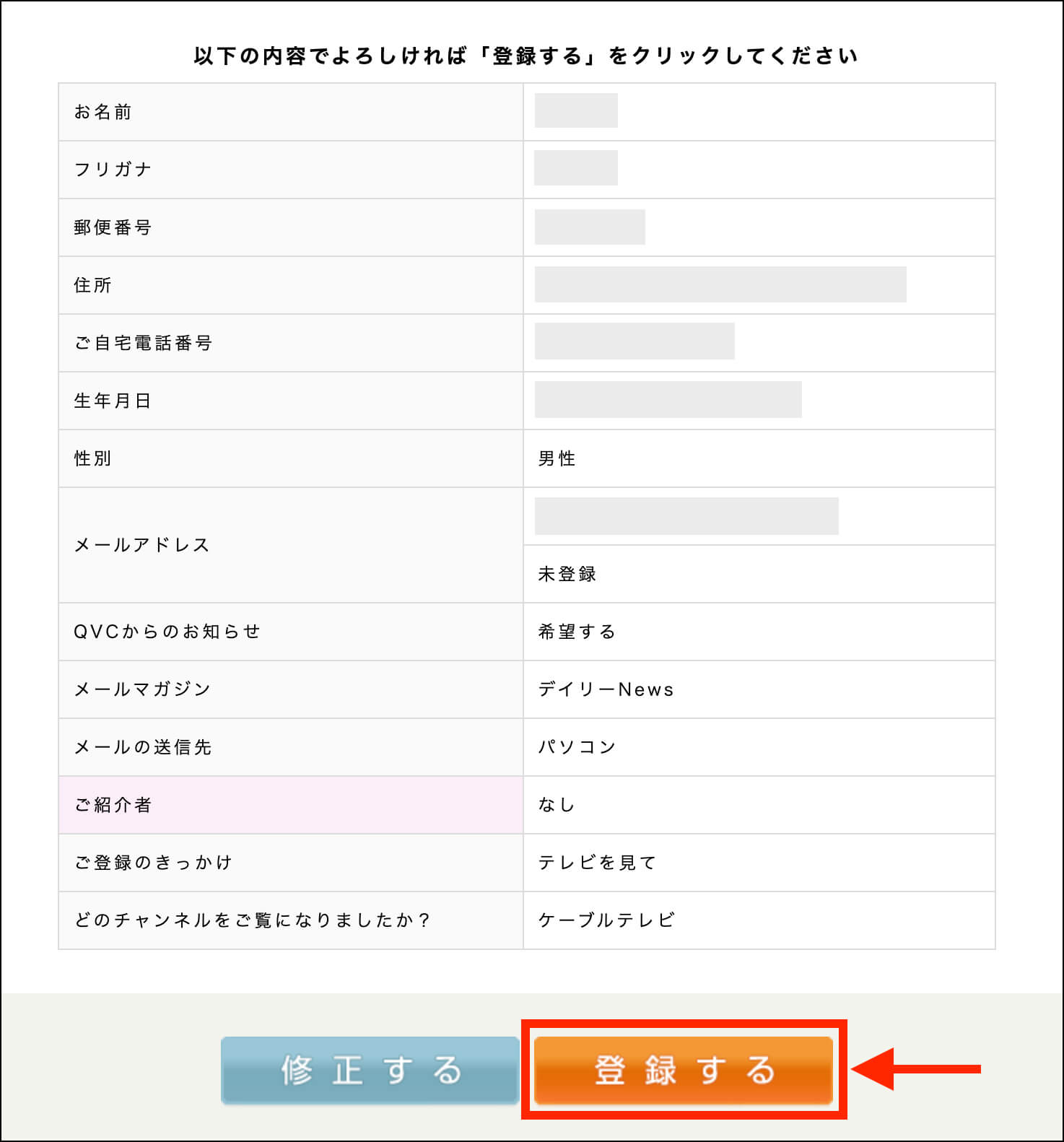Image resolution: width=1064 pixels, height=1142 pixels.
Task: Click the orange 登録する button
Action: coord(683,1070)
